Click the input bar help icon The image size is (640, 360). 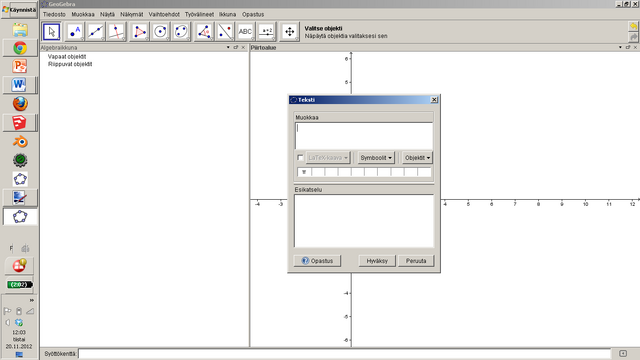pyautogui.click(x=623, y=353)
